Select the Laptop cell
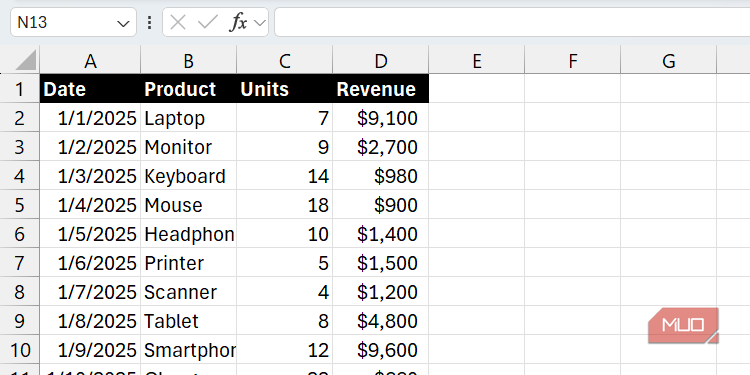 (x=188, y=118)
